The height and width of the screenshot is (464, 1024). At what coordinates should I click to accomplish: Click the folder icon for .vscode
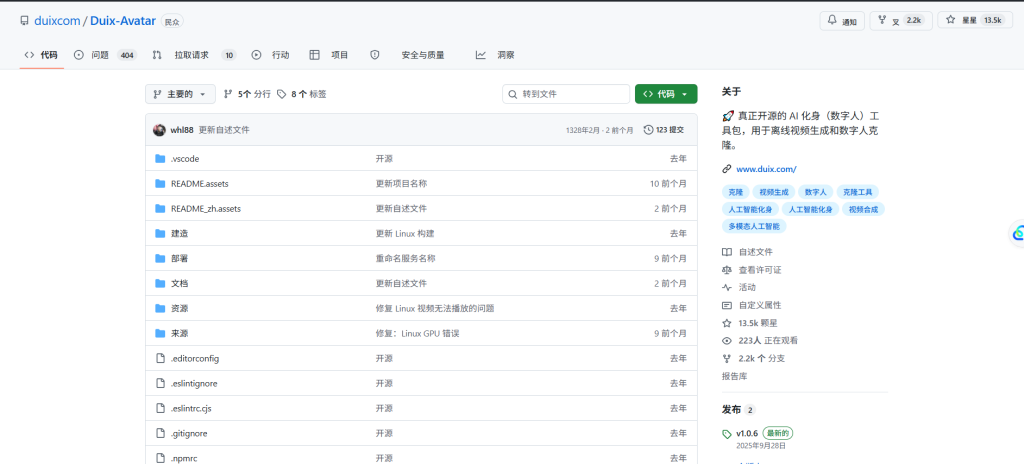160,159
